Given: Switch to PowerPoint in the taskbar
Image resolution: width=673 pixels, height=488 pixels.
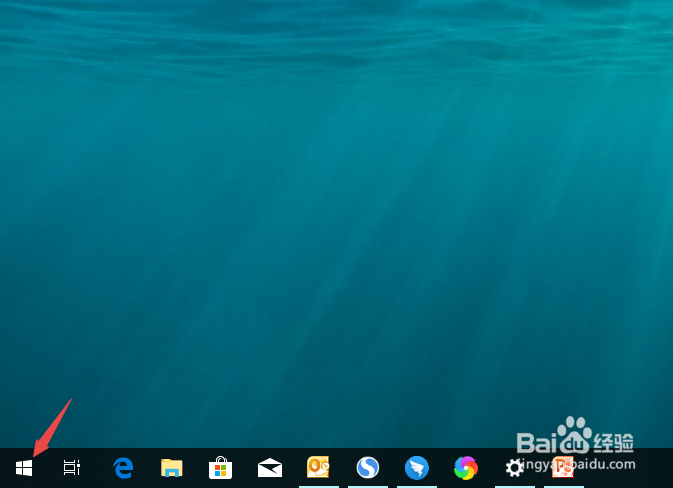Looking at the screenshot, I should [x=563, y=467].
